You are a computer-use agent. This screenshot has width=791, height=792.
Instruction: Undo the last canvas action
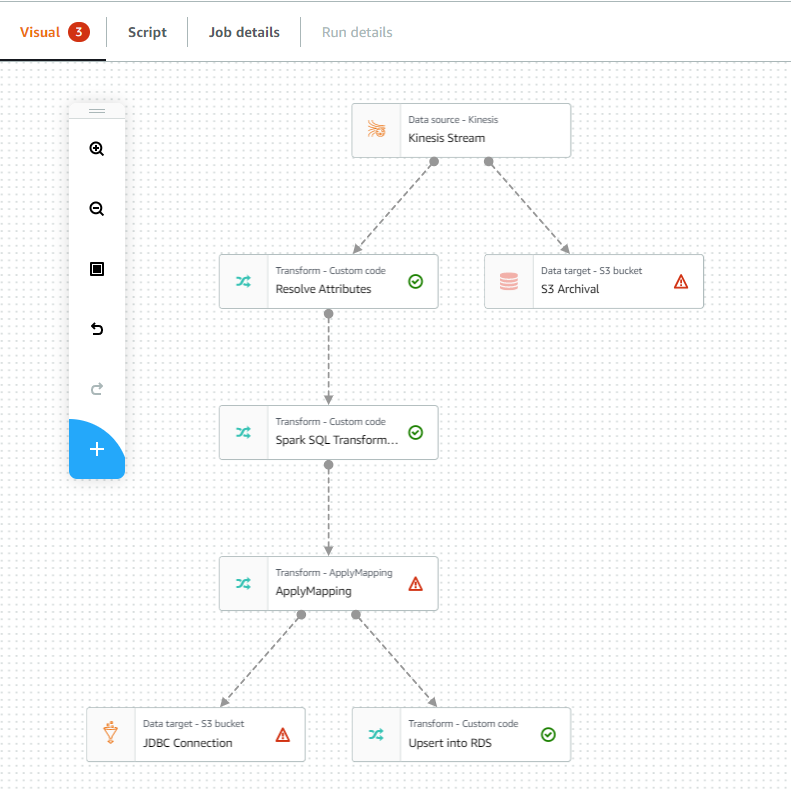click(x=97, y=329)
